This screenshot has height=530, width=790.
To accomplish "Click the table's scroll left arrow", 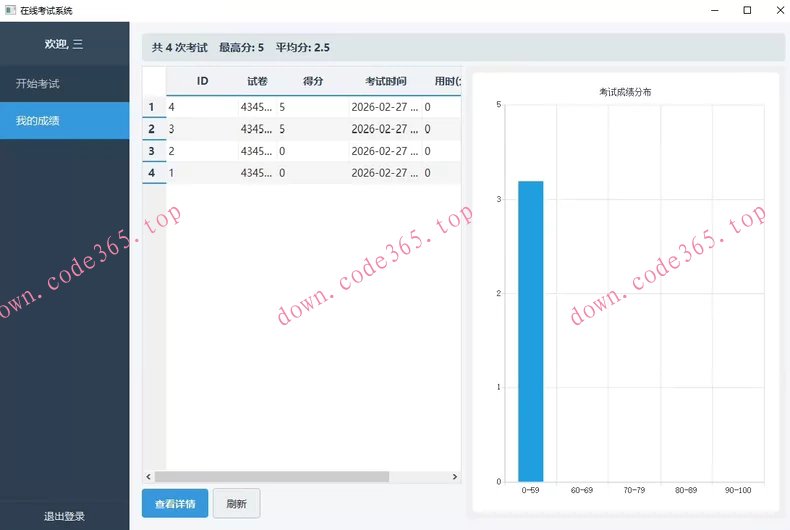I will (x=148, y=477).
